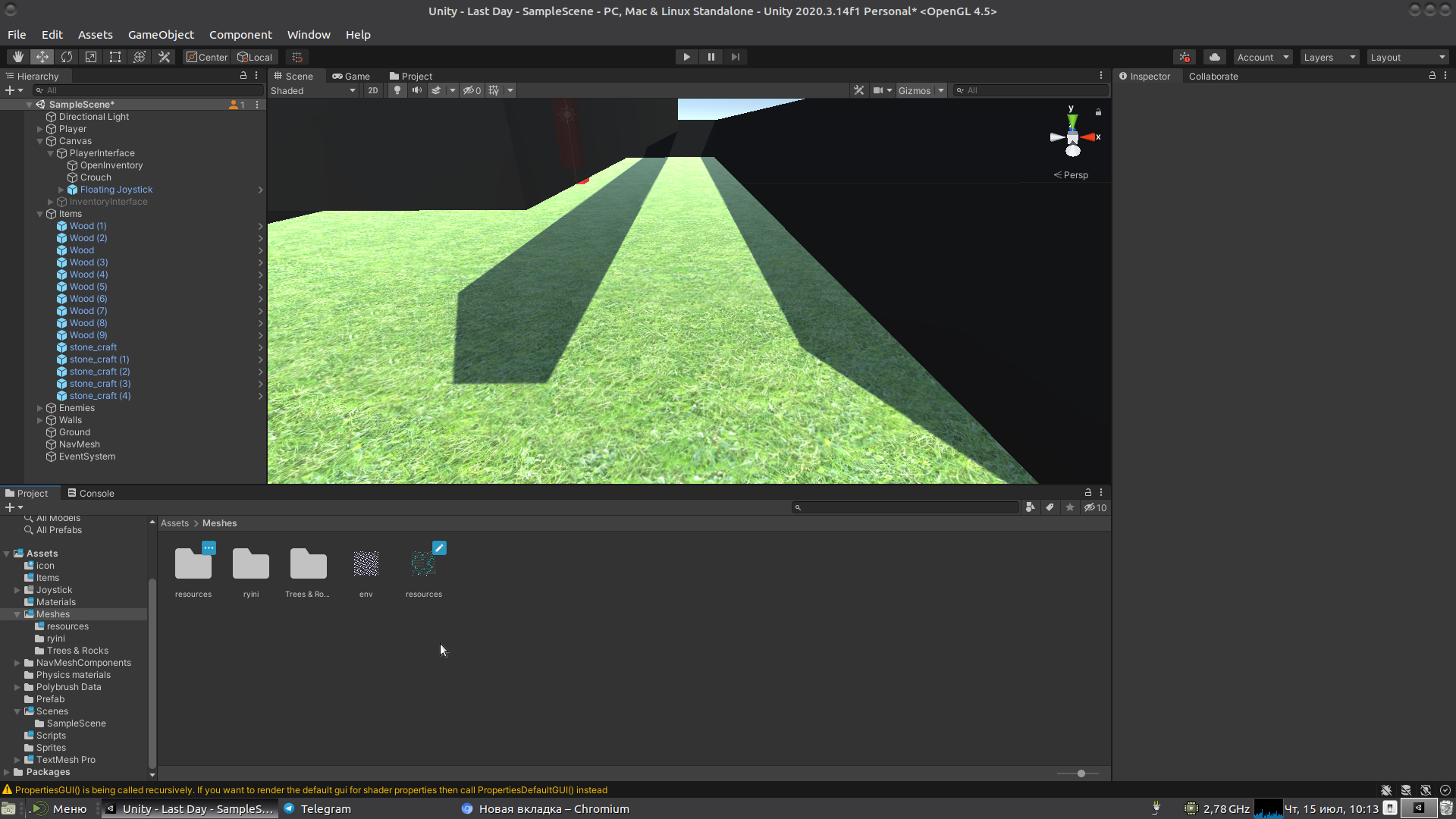
Task: Click the Pause button
Action: (711, 57)
